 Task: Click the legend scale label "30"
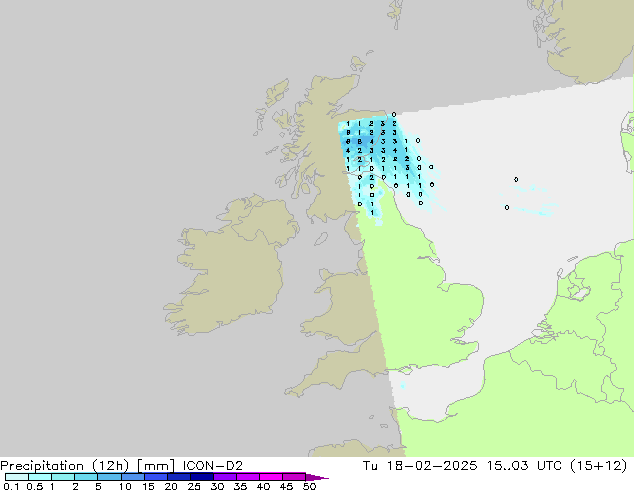217,486
